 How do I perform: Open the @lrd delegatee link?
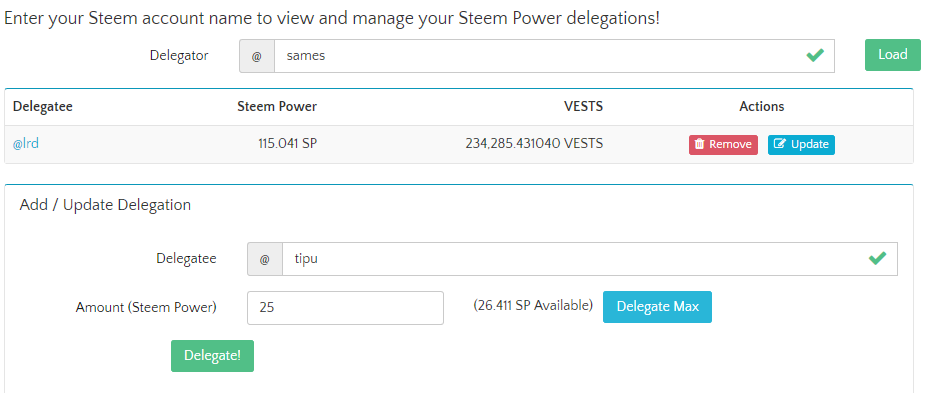pos(26,144)
